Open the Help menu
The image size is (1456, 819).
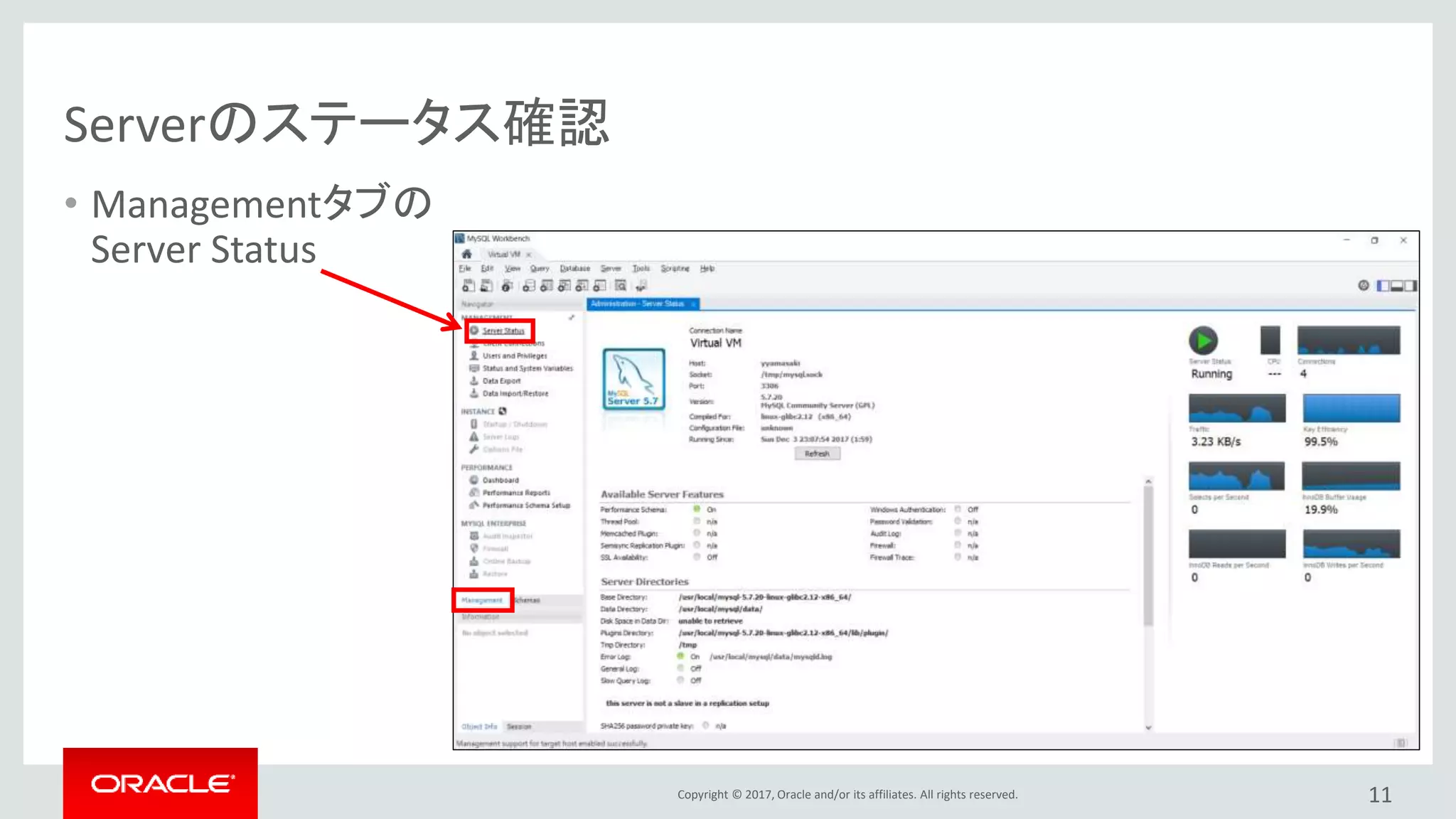(x=707, y=269)
